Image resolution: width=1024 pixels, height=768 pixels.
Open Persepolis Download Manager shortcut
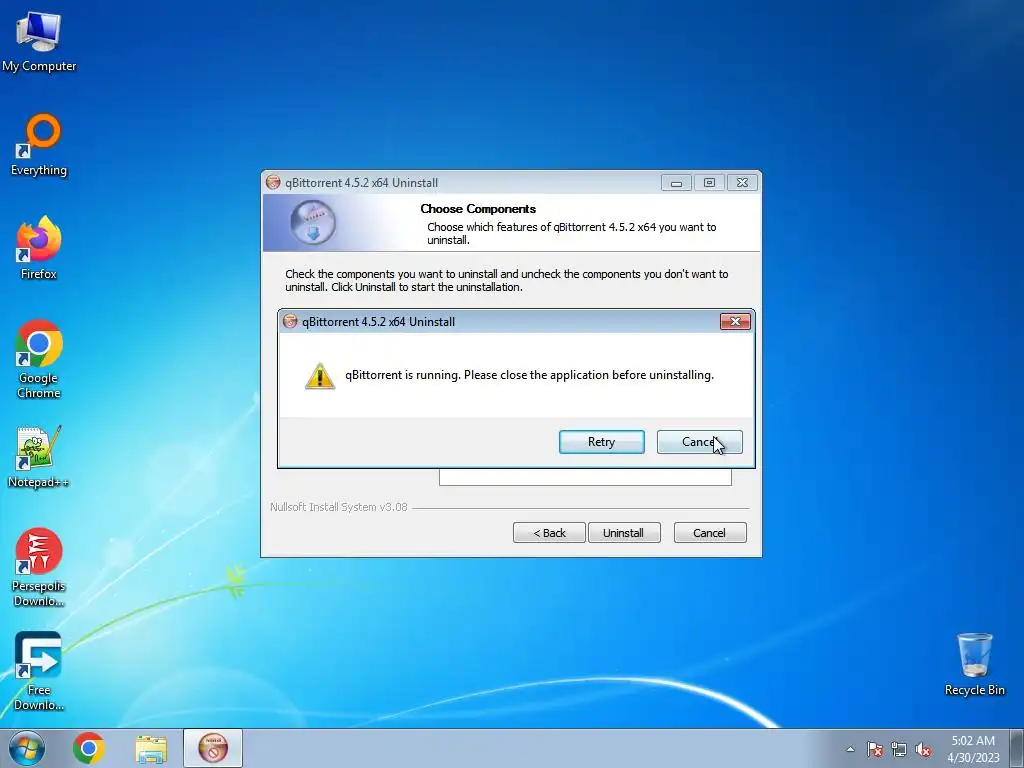[39, 568]
